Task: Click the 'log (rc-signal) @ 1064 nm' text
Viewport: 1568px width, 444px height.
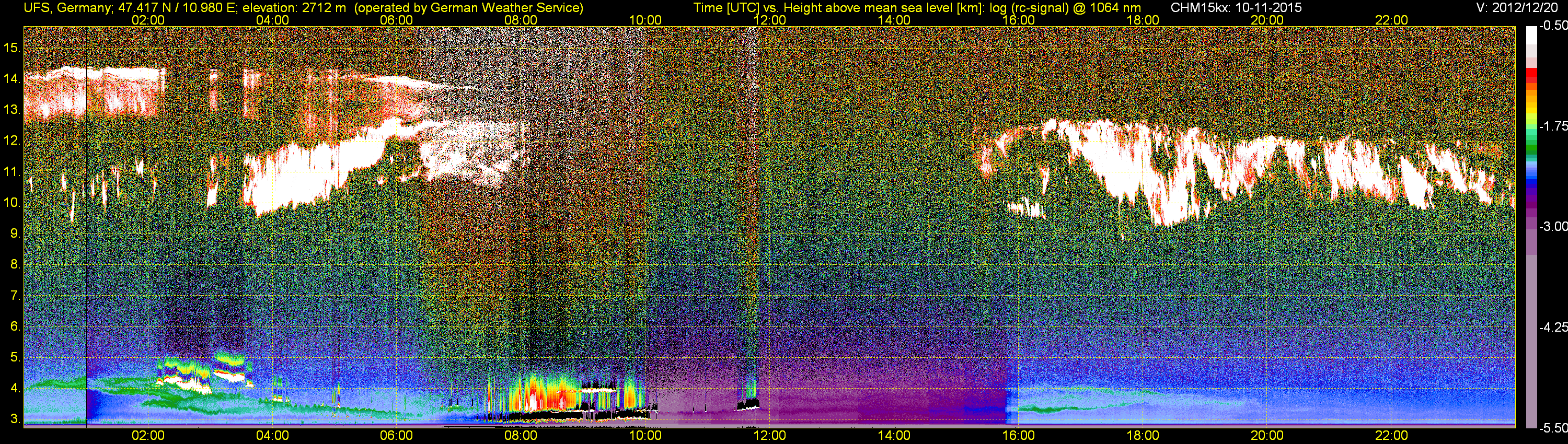Action: (x=1065, y=7)
